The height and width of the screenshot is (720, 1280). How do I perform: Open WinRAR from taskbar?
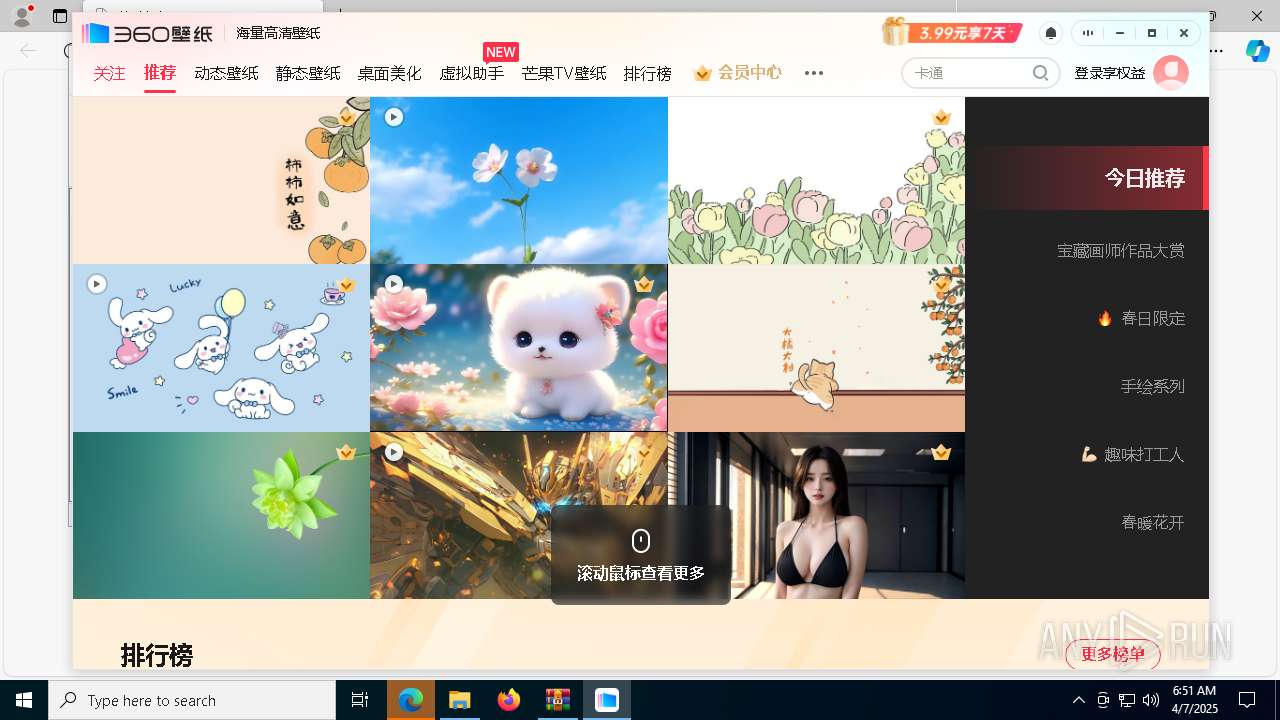click(558, 700)
